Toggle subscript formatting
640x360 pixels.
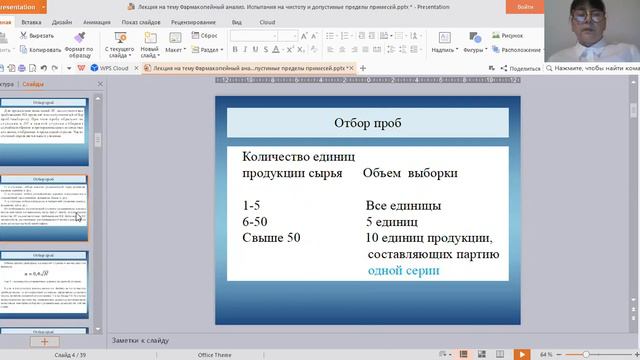click(301, 49)
